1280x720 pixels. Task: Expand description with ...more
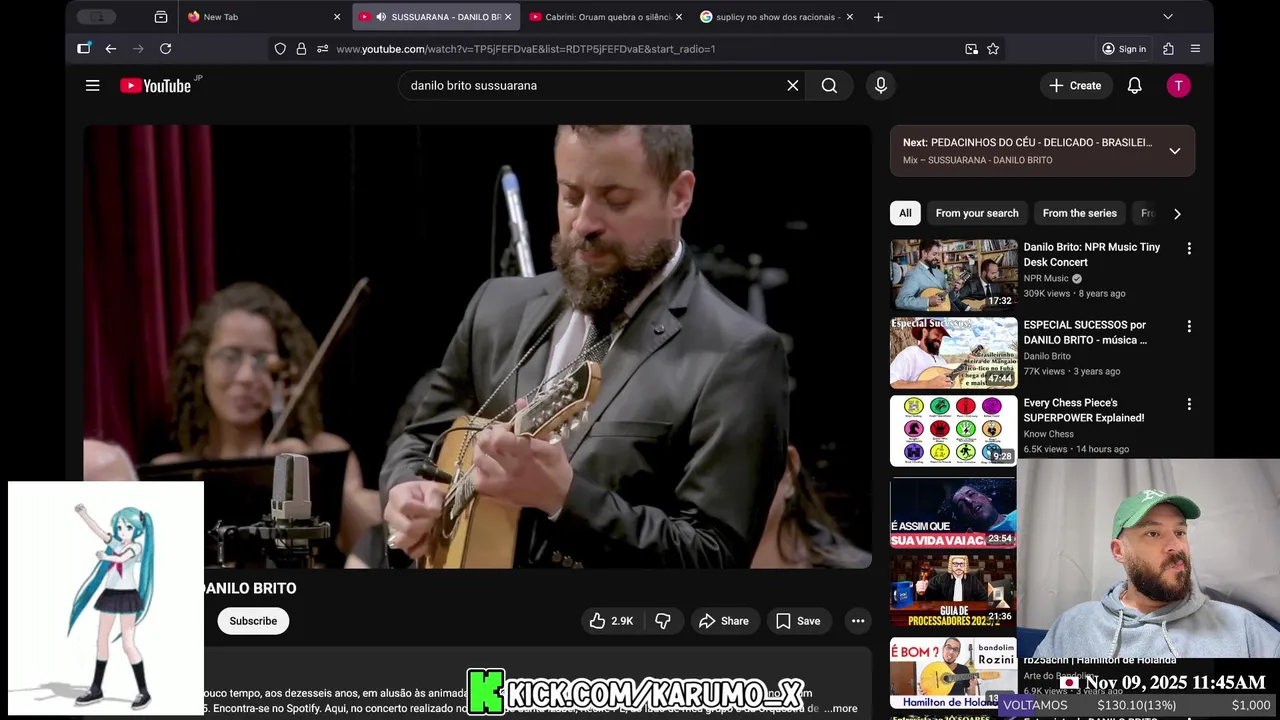tap(841, 708)
